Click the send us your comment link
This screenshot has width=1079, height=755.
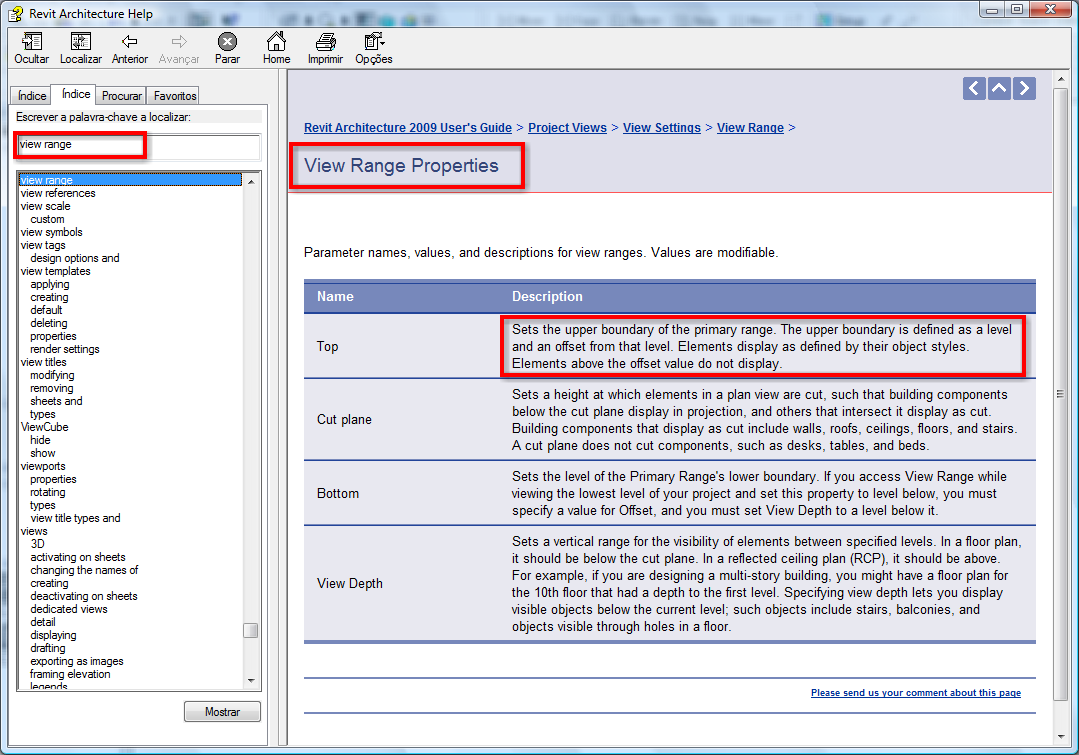click(916, 692)
